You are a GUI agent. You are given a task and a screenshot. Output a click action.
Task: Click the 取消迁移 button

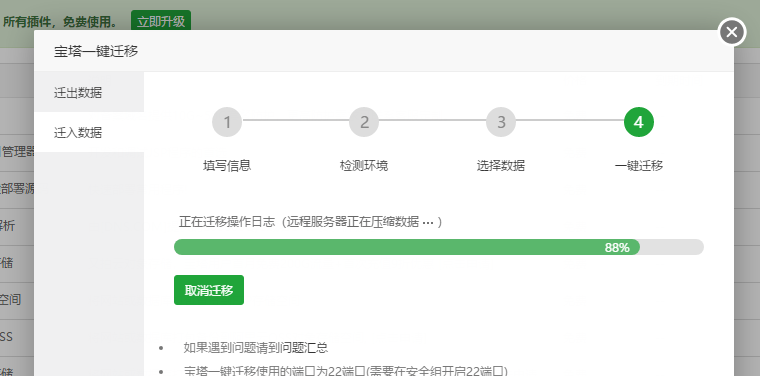point(209,290)
